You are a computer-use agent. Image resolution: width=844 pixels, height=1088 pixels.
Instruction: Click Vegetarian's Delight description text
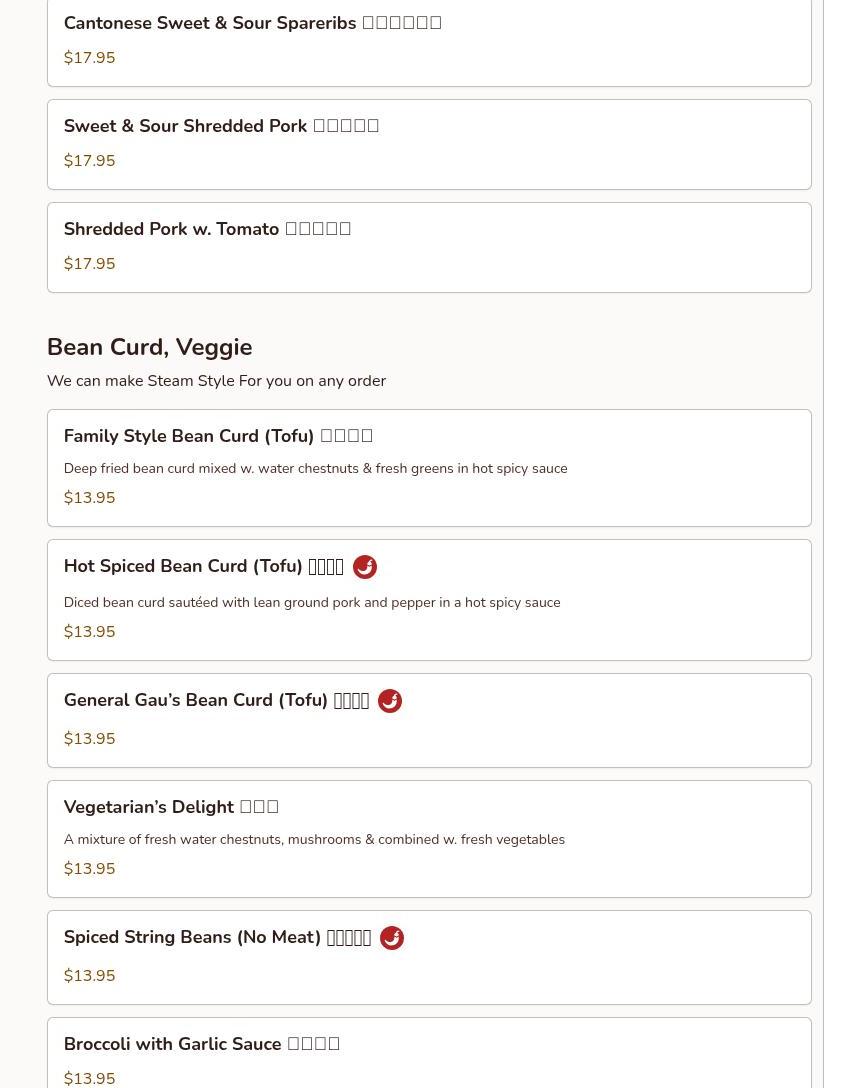[x=314, y=840]
